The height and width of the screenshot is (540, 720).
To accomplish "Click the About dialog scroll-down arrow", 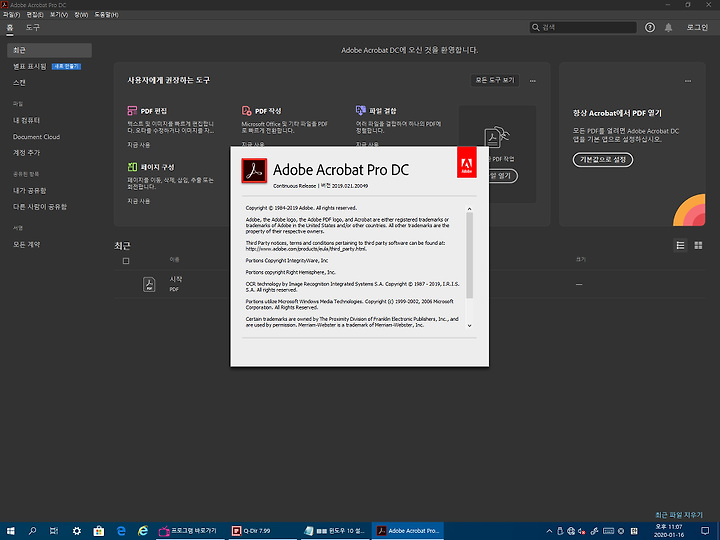I will [x=469, y=325].
